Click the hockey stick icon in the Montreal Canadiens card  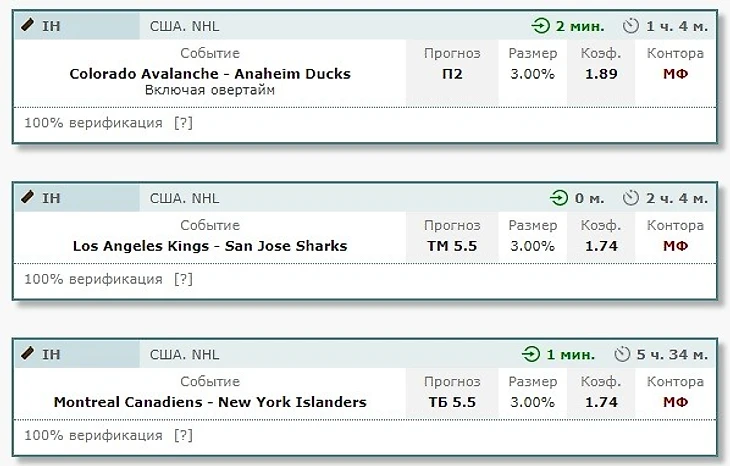pyautogui.click(x=27, y=352)
